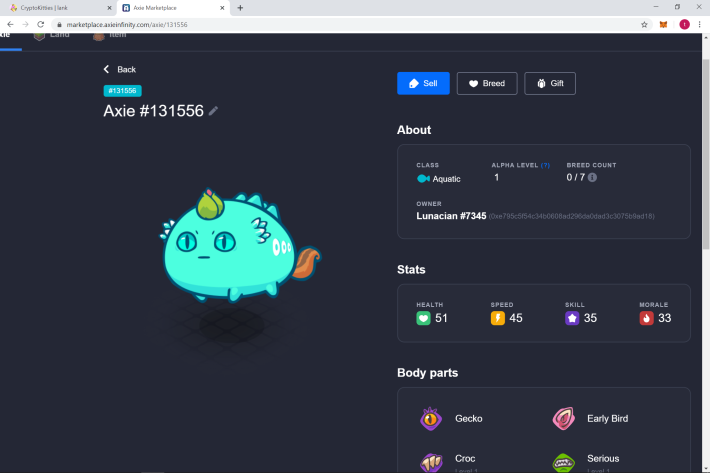Click the Back link above the Axie
710x473 pixels.
click(120, 69)
